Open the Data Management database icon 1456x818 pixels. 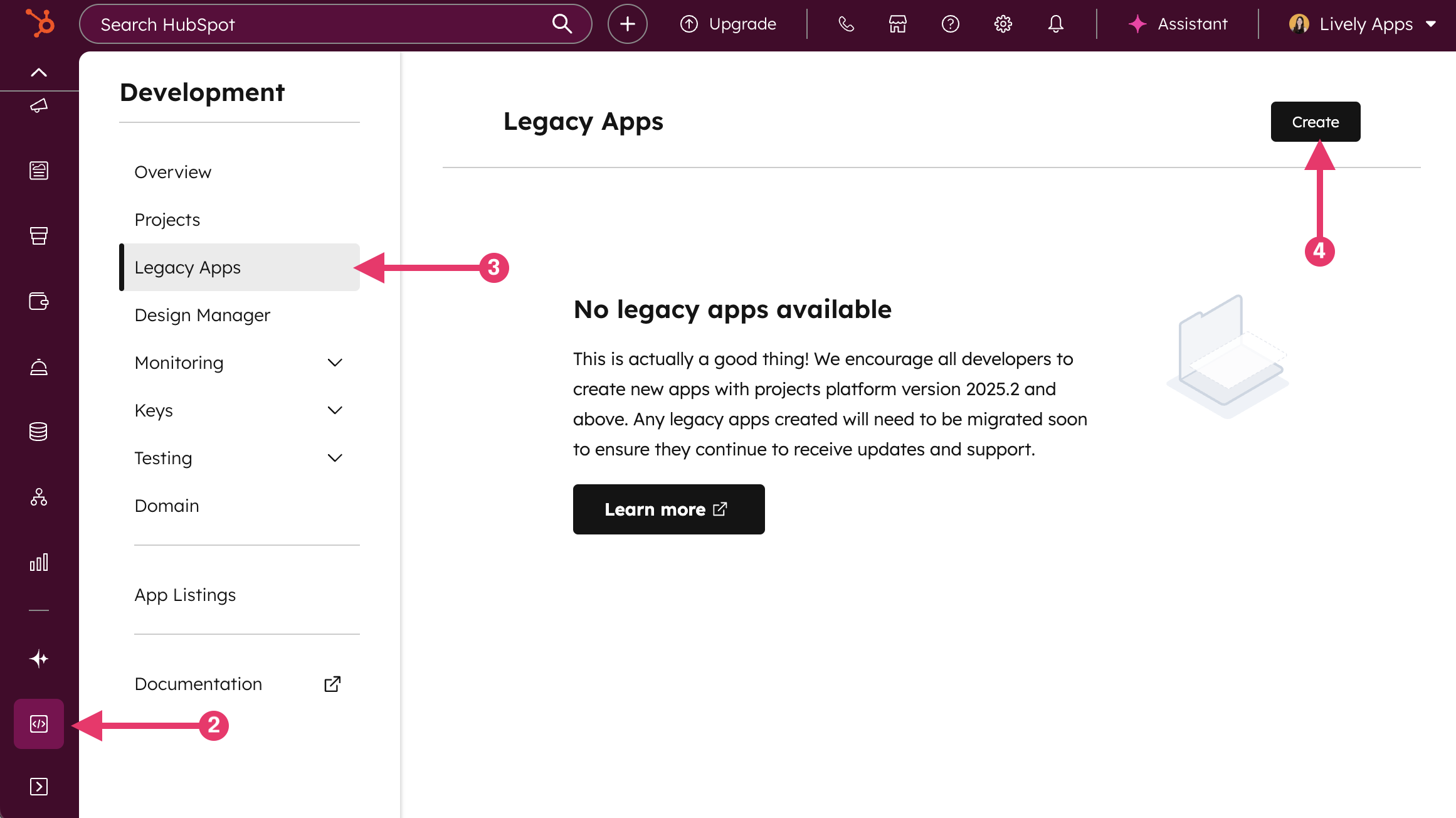(38, 431)
